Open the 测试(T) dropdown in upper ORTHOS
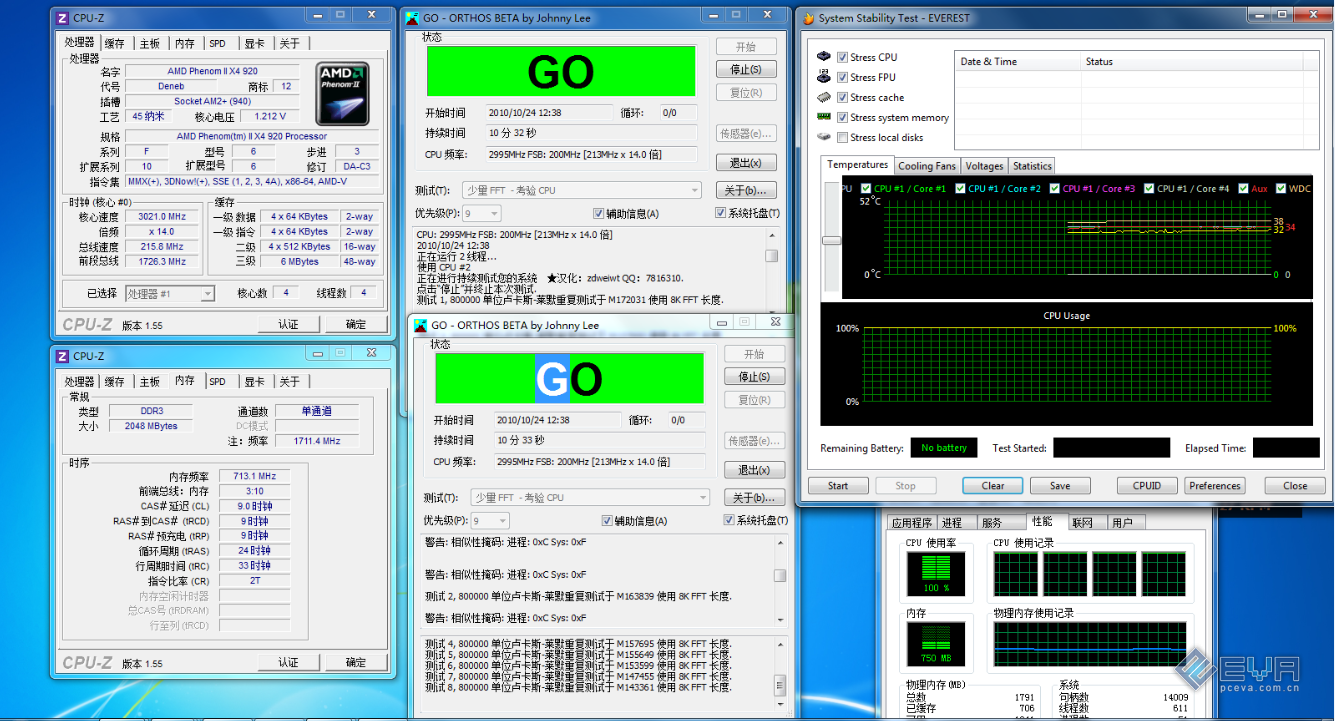Screen dimensions: 1335x721 pos(582,190)
